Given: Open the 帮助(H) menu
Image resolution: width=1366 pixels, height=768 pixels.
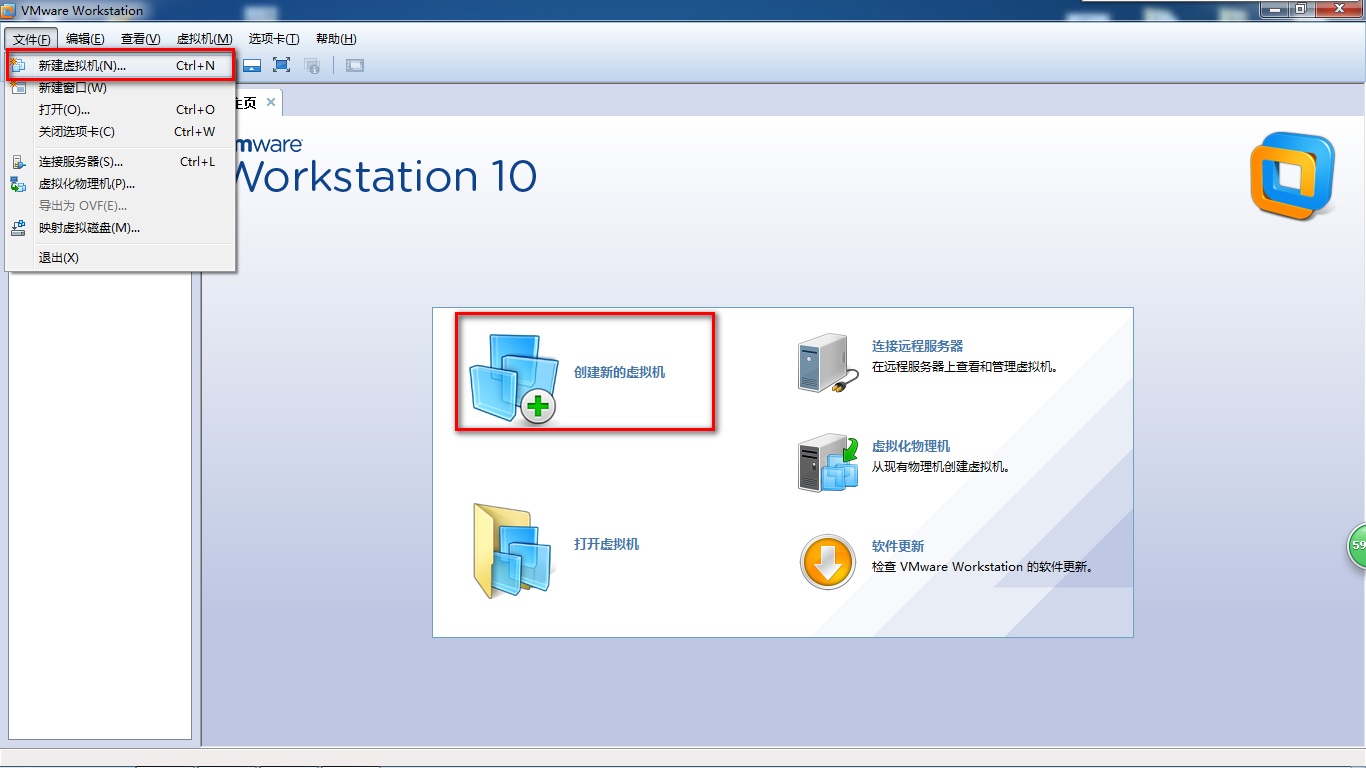Looking at the screenshot, I should click(336, 39).
